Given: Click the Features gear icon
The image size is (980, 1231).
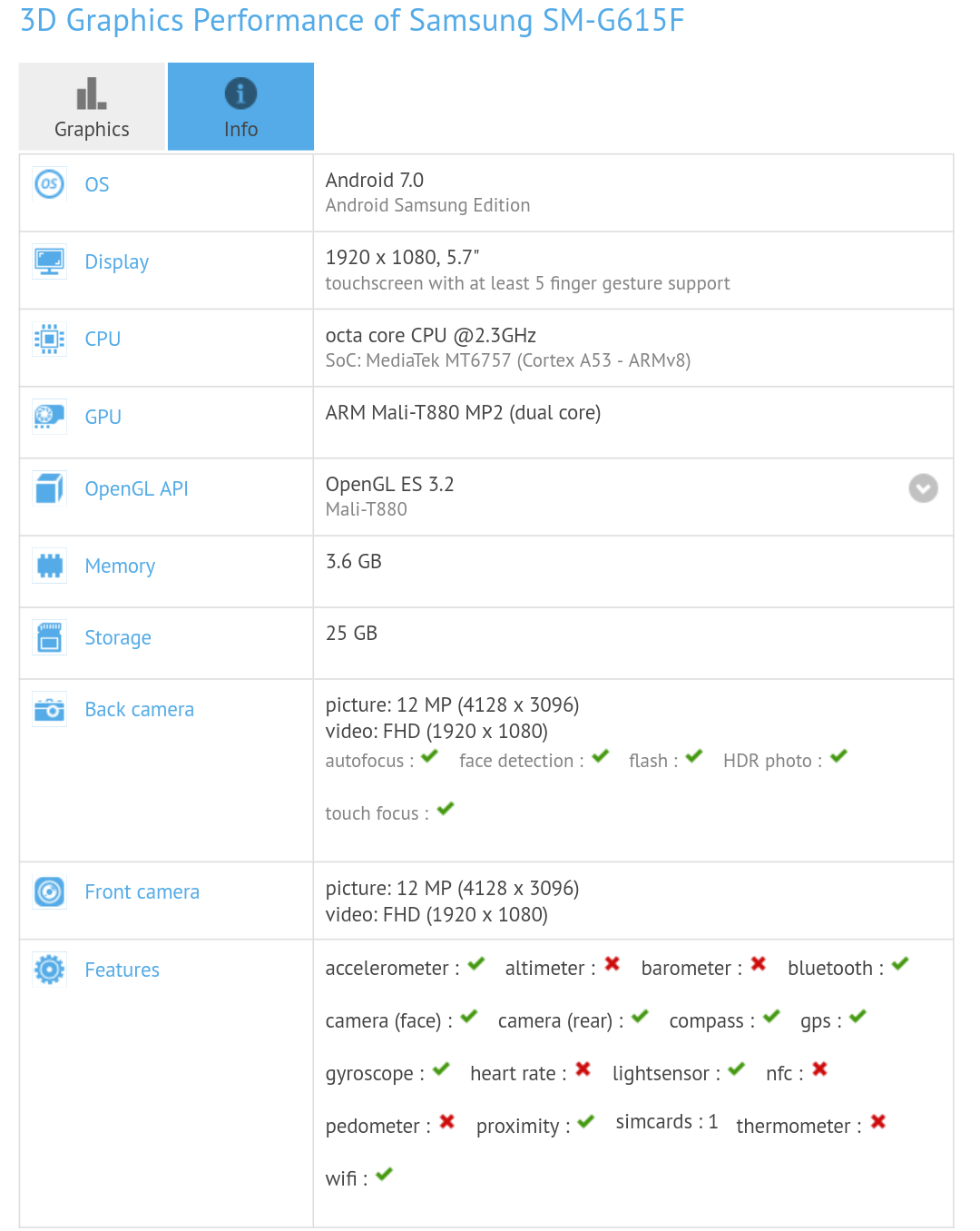Looking at the screenshot, I should [x=49, y=970].
